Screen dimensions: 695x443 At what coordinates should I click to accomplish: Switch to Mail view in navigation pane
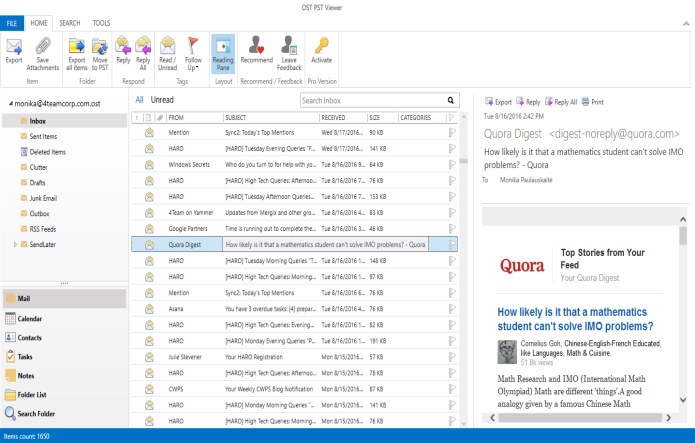(x=64, y=298)
